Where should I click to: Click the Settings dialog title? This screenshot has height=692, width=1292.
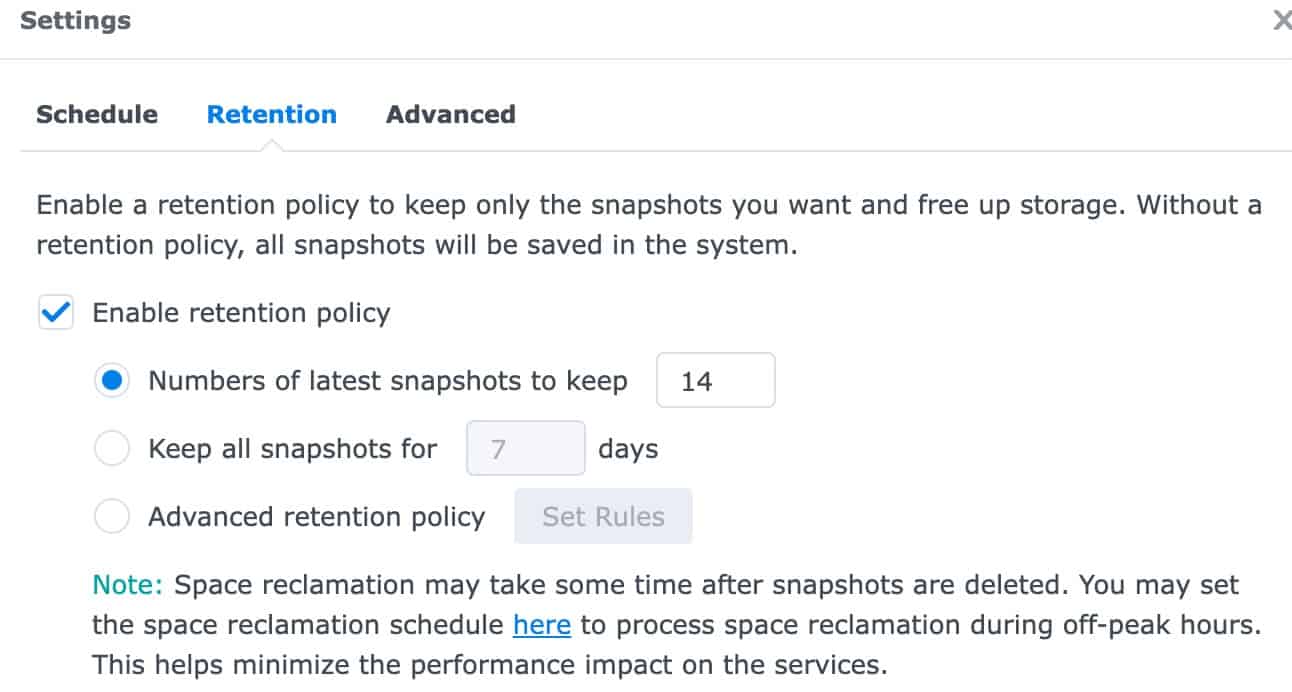tap(76, 20)
